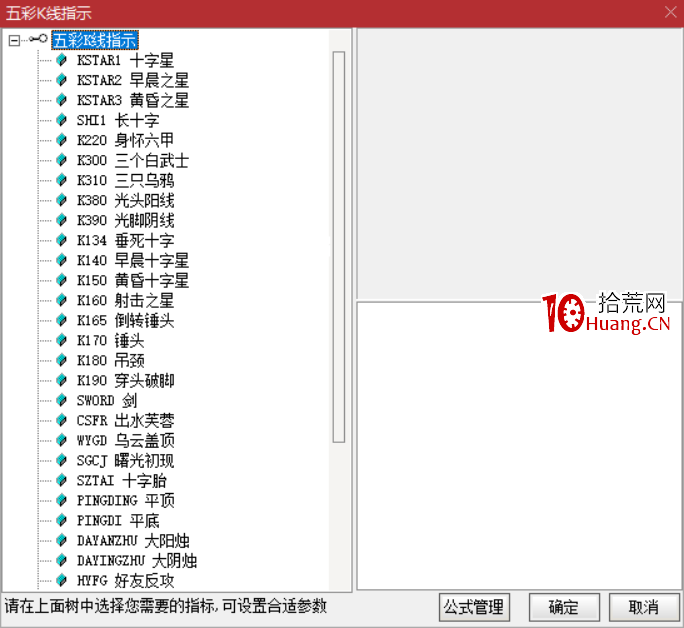Pick the WYGD 乌云盖顶 entry
Image resolution: width=684 pixels, height=628 pixels.
tap(126, 441)
